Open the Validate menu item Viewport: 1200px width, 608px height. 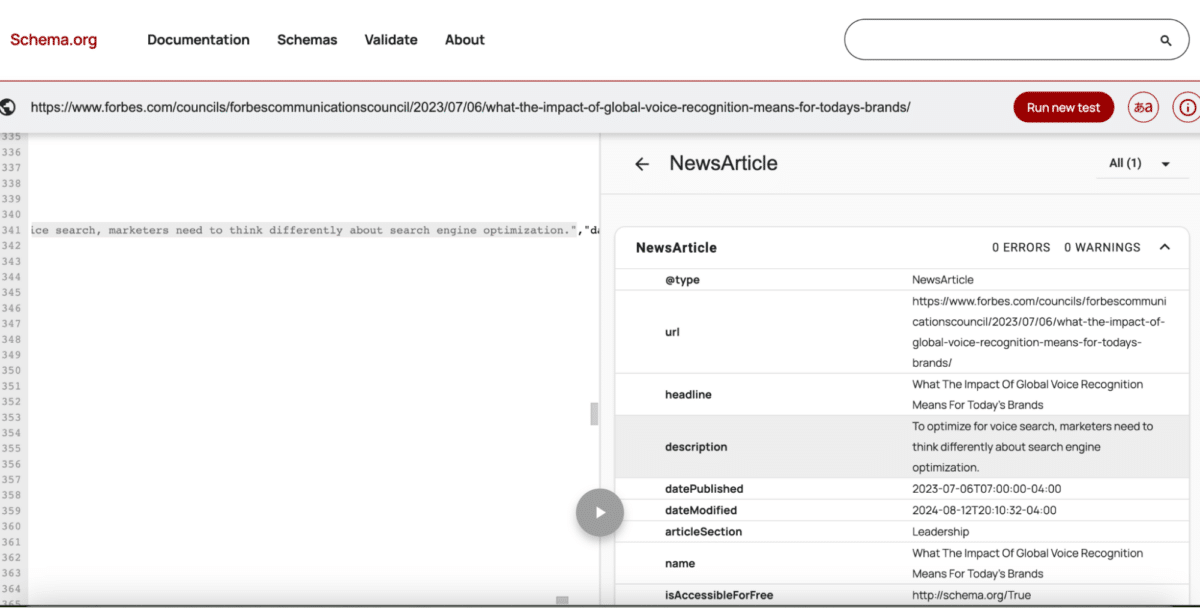[x=391, y=40]
